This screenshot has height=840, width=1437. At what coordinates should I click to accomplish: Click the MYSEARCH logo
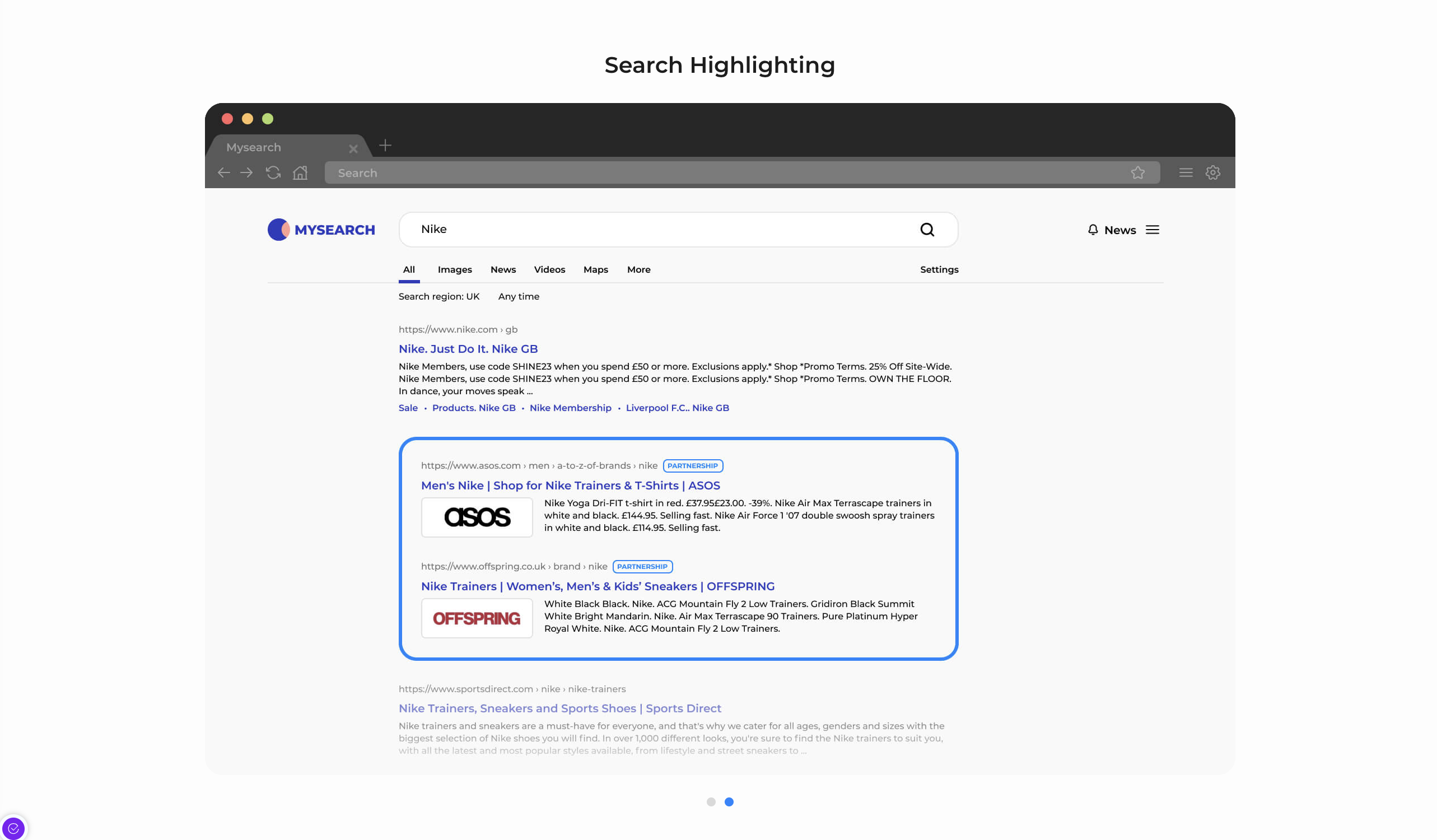tap(321, 230)
